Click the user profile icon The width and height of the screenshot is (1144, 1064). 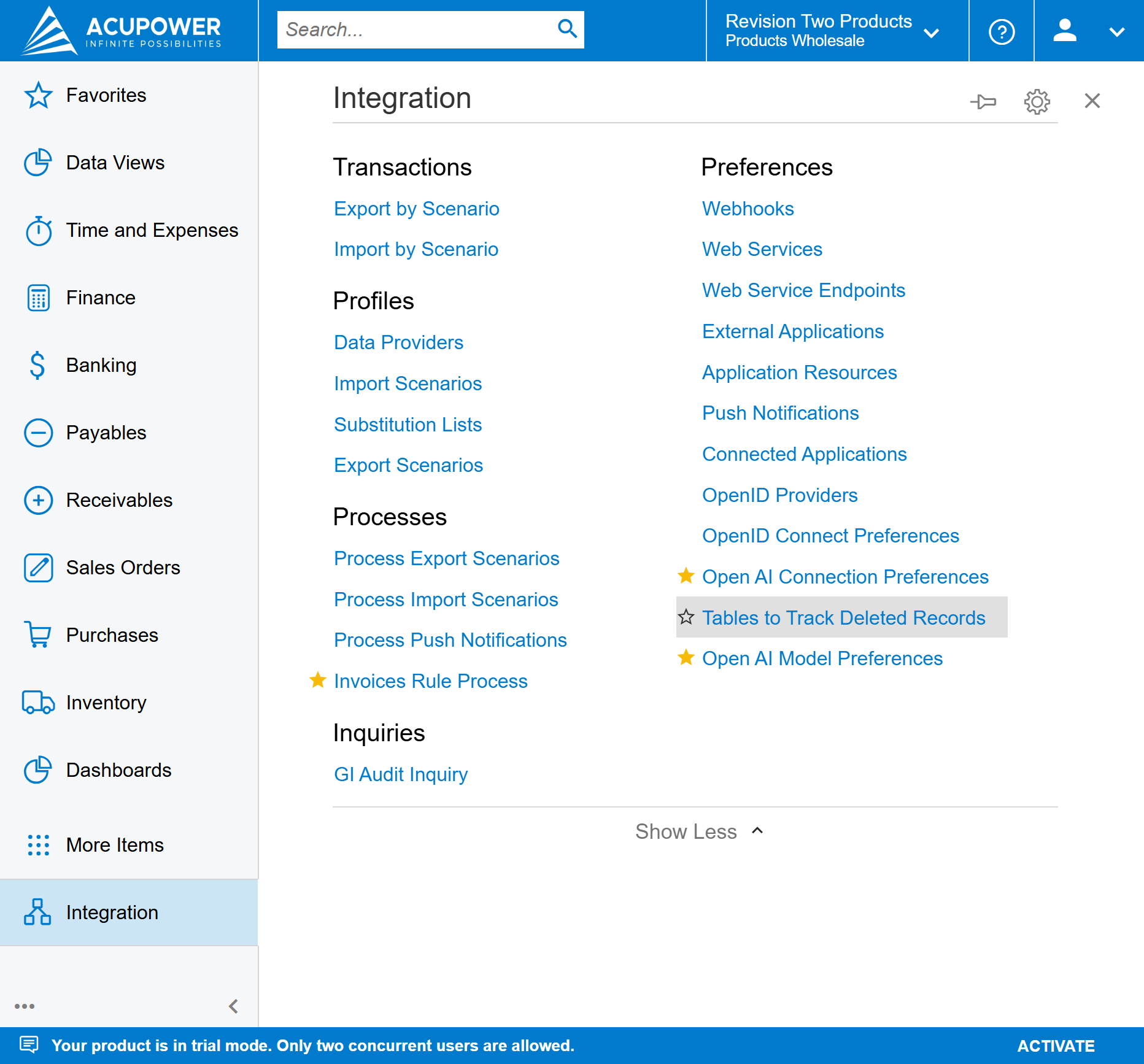click(x=1065, y=31)
